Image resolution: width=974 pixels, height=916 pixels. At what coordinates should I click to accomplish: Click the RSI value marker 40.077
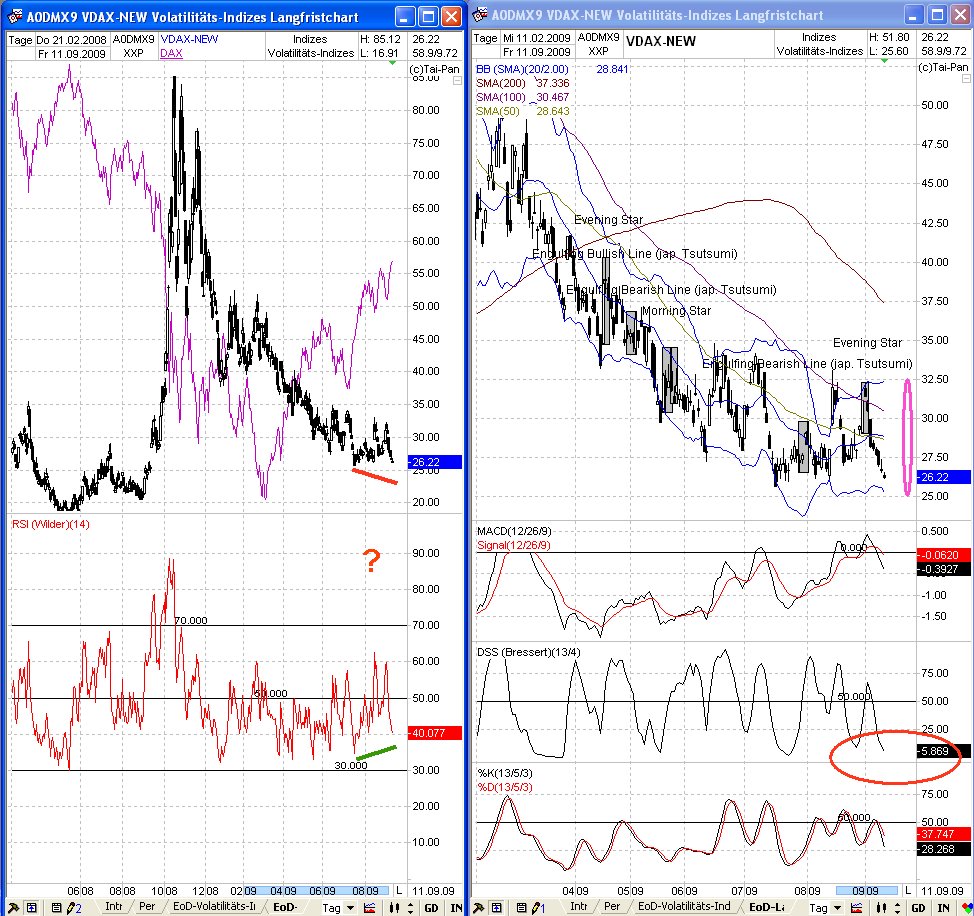[435, 733]
